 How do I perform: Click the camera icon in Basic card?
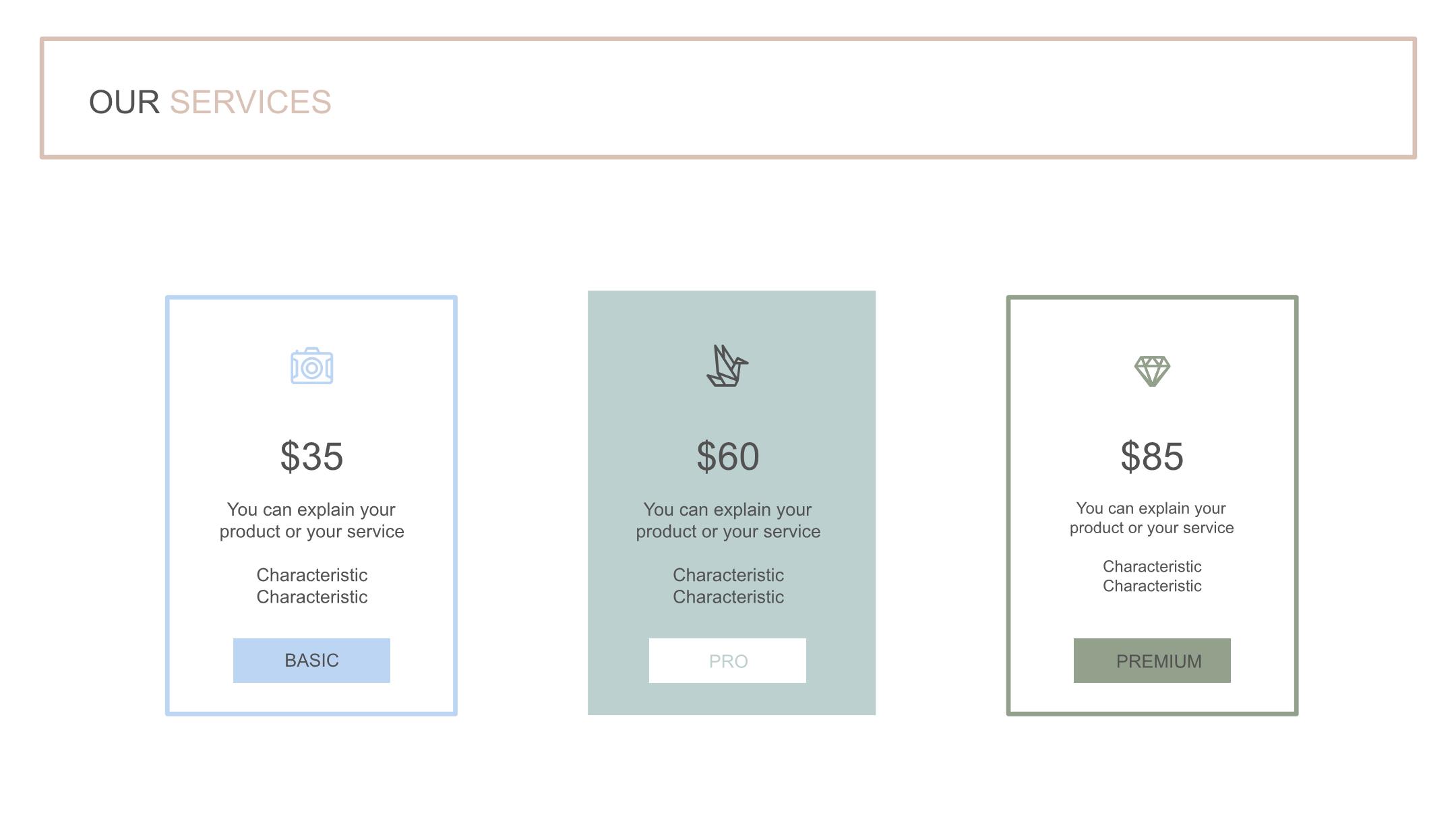311,366
